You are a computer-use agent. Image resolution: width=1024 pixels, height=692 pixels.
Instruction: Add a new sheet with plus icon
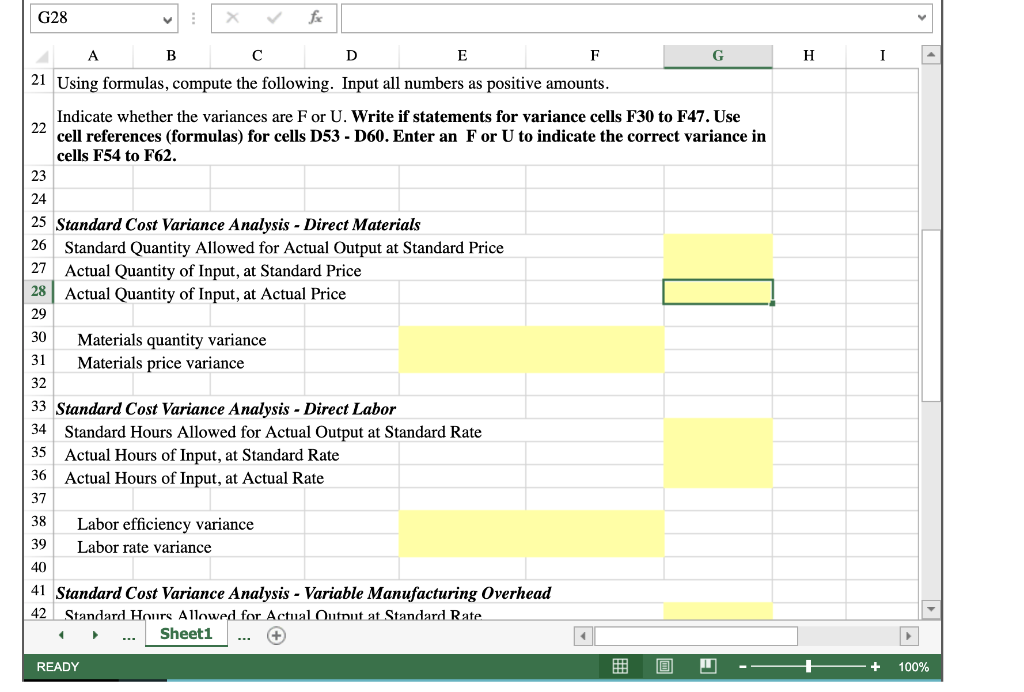[x=276, y=635]
